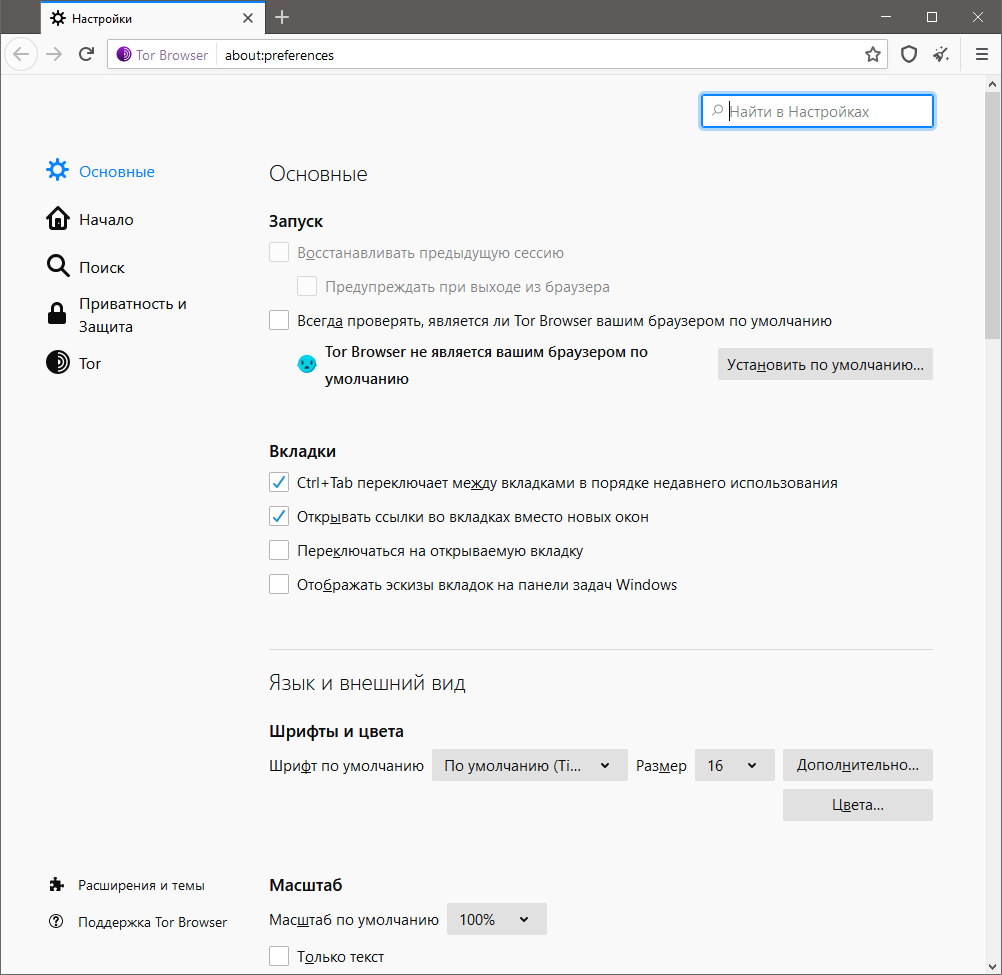The width and height of the screenshot is (1002, 975).
Task: Click the New Identity broom icon
Action: click(941, 54)
